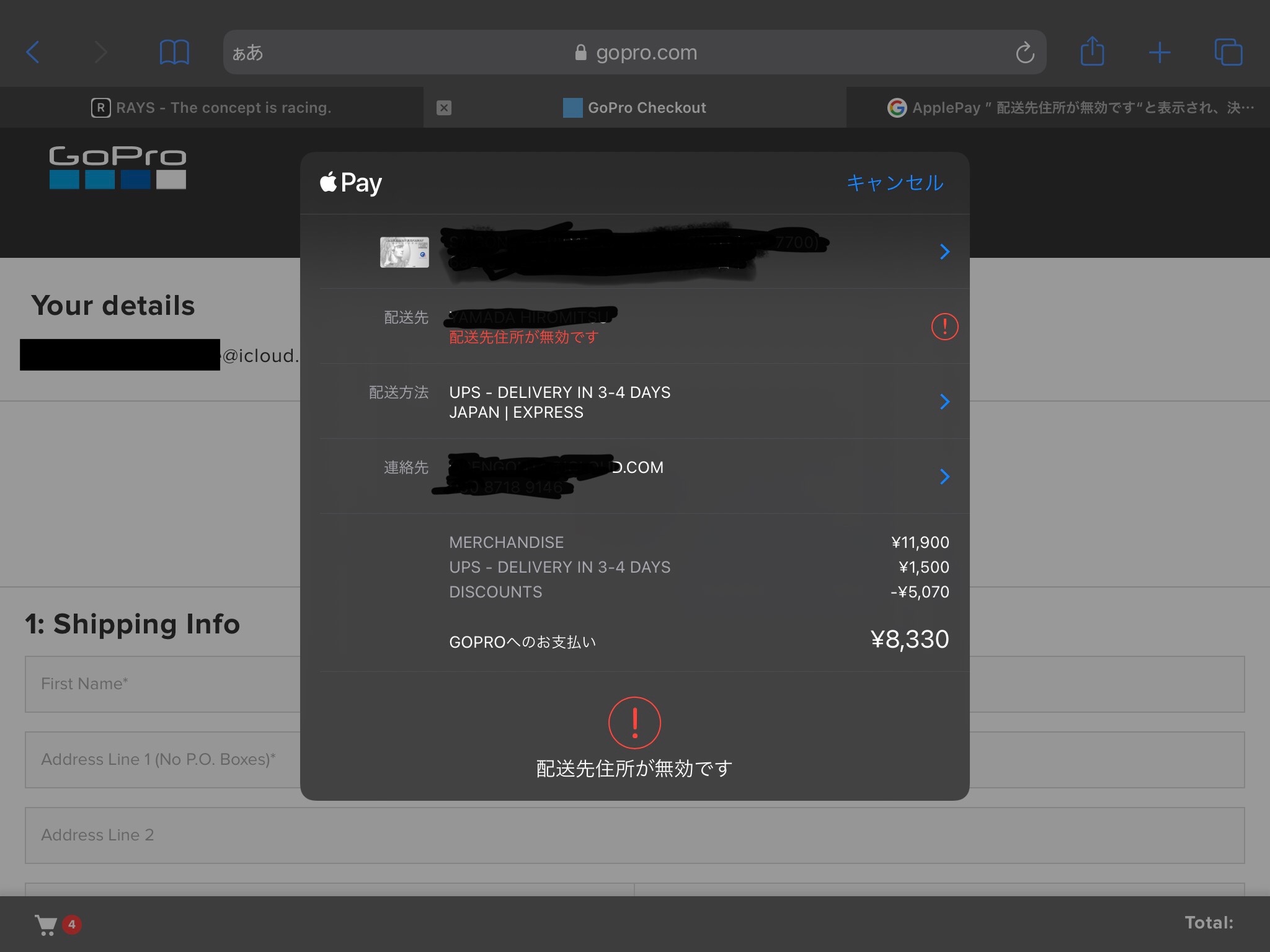Select the American Express card thumbnail

(x=404, y=252)
